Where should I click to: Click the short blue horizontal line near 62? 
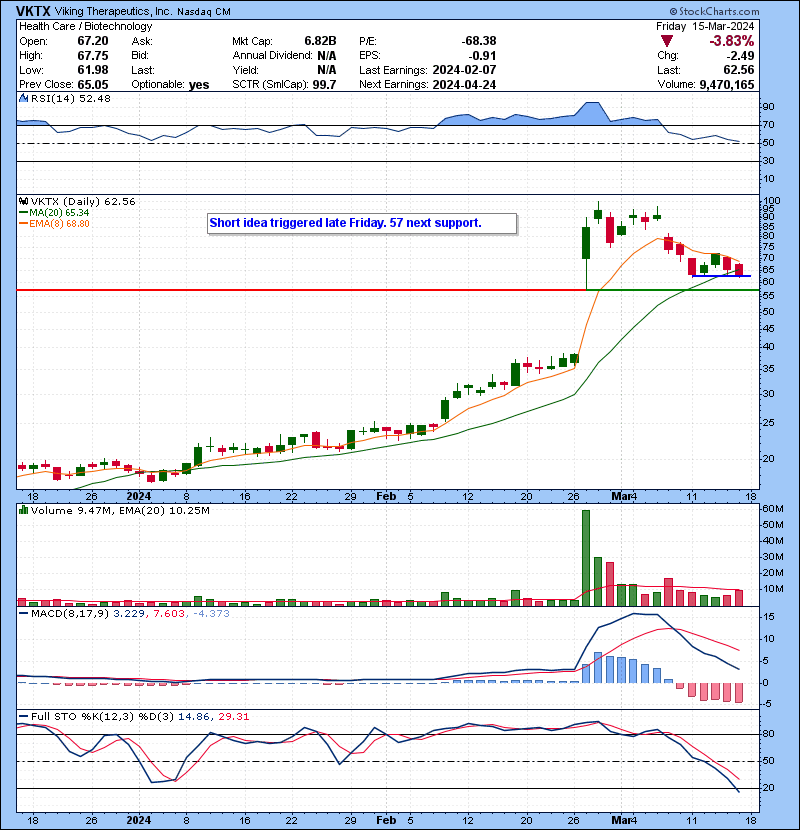pyautogui.click(x=721, y=276)
